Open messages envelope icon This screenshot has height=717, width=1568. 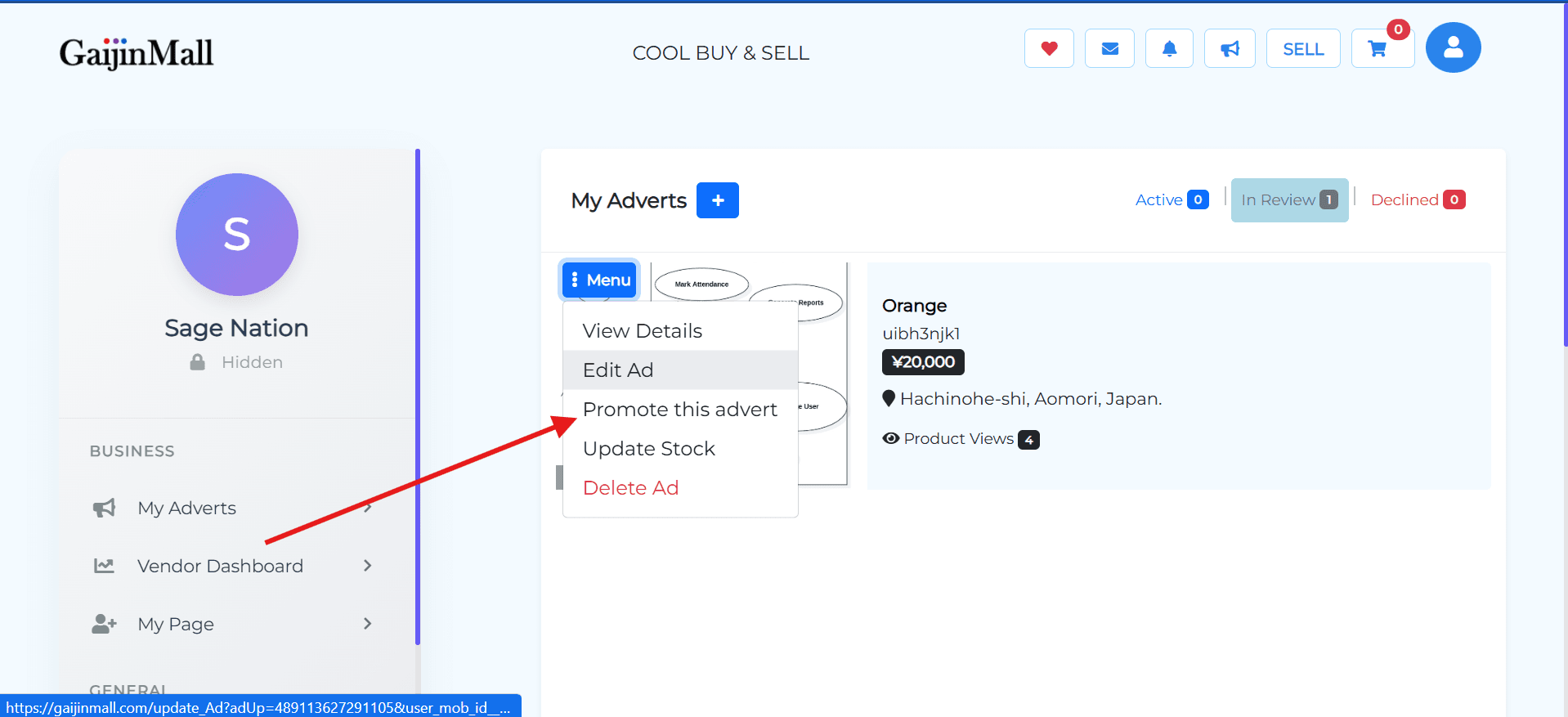(x=1109, y=48)
